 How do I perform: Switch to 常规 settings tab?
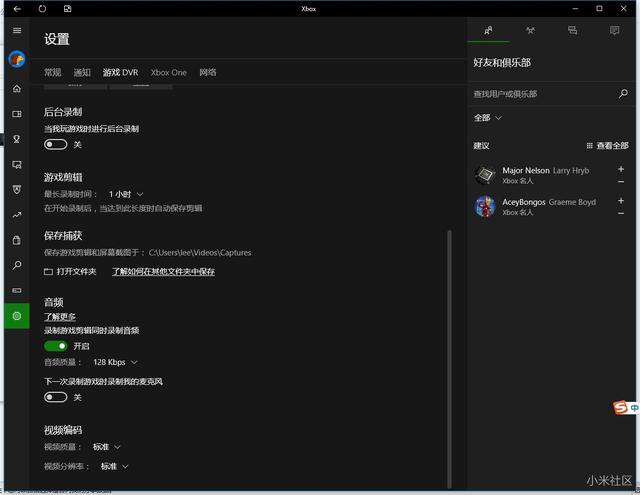click(53, 72)
